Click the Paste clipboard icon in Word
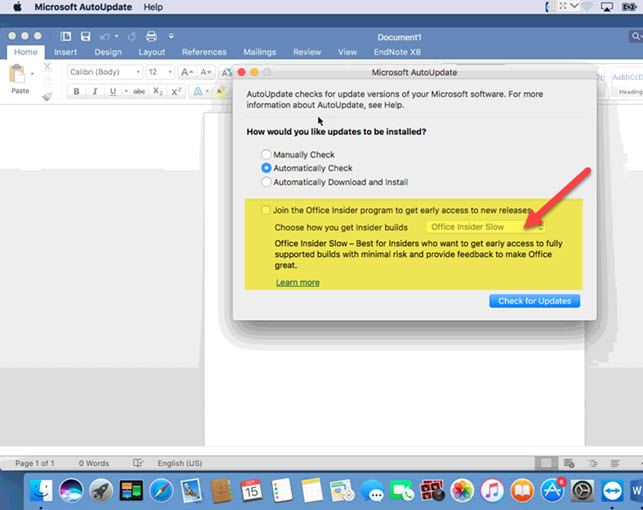The image size is (643, 510). (x=17, y=74)
